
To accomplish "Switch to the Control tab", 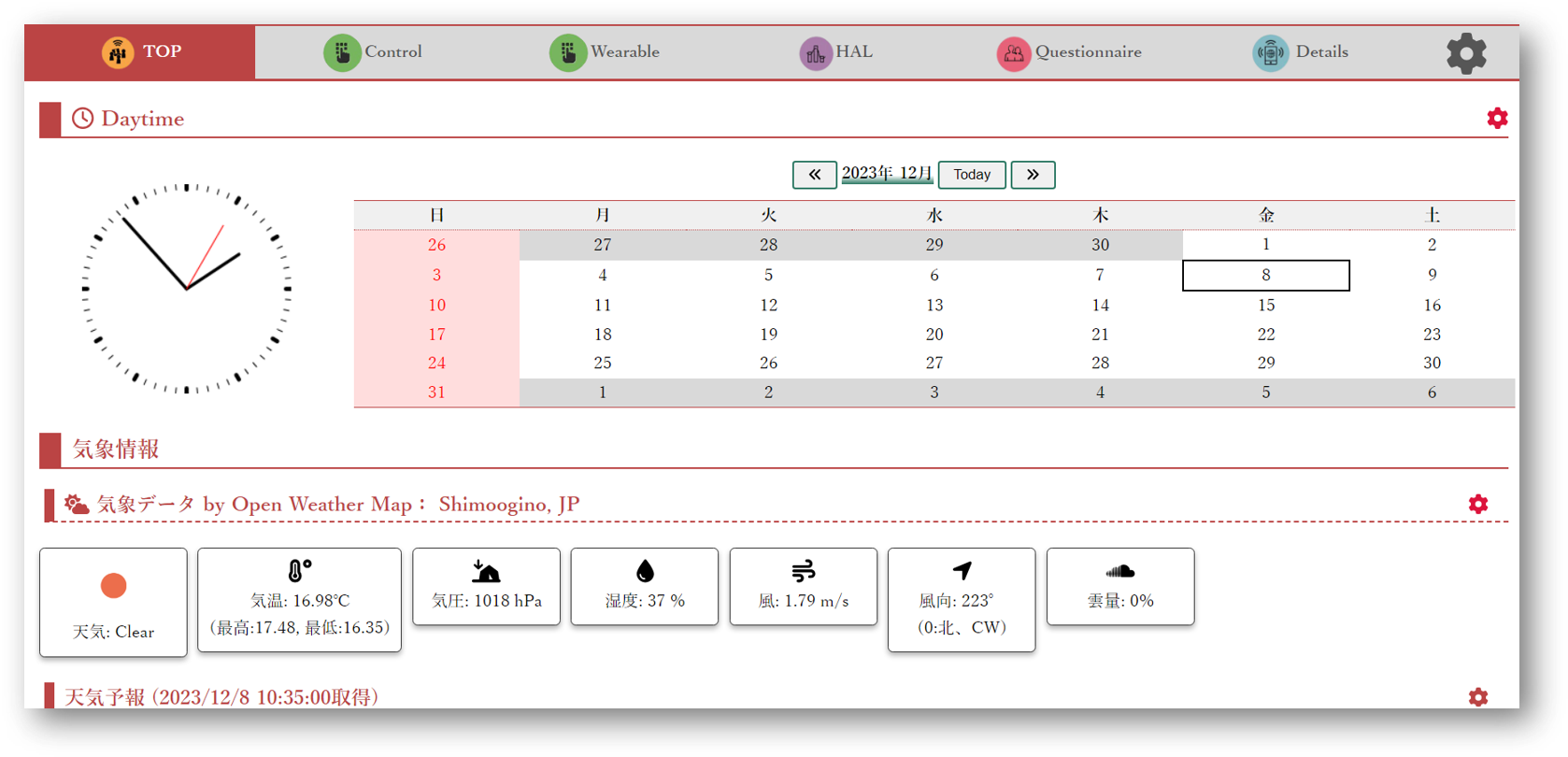I will coord(373,52).
